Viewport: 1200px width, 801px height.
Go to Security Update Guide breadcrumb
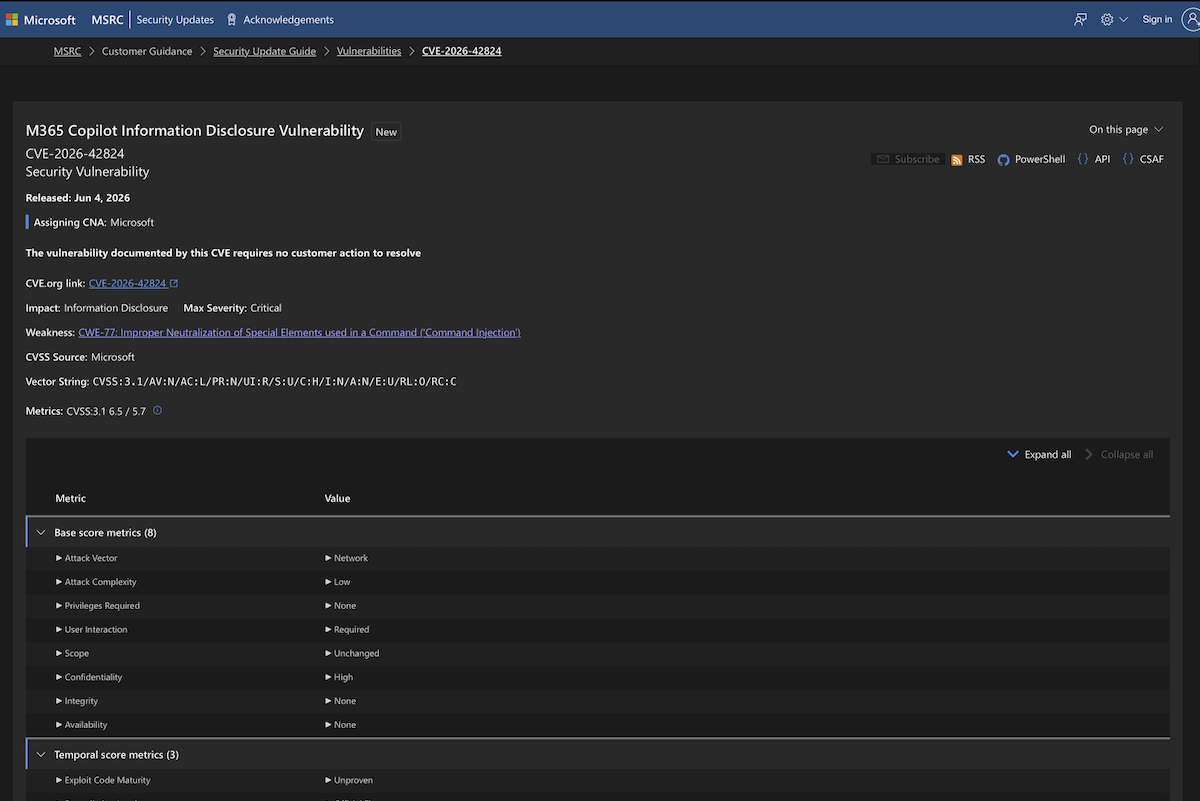click(264, 51)
